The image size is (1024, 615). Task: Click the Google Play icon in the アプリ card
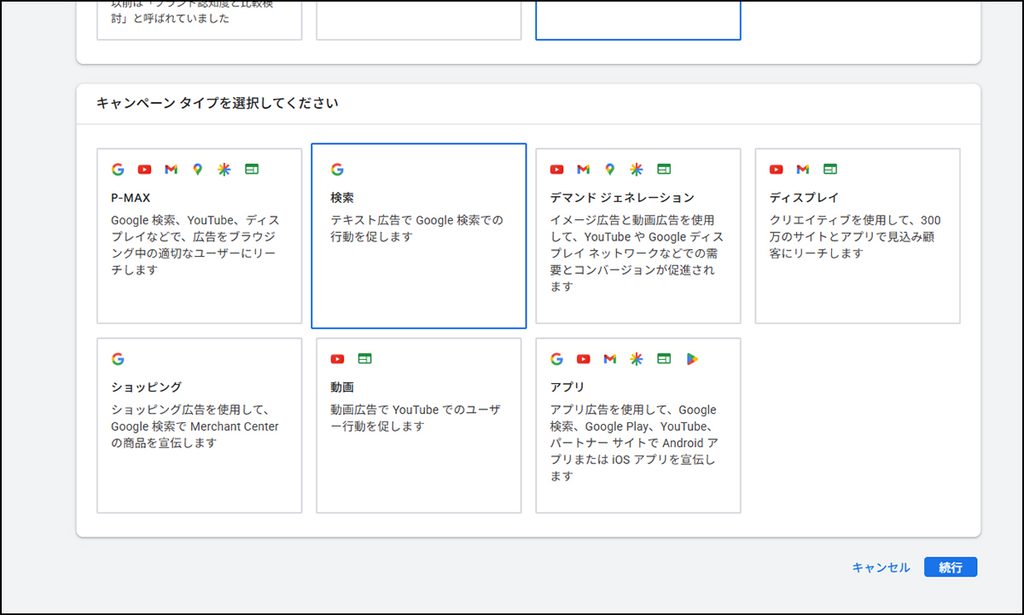coord(692,358)
